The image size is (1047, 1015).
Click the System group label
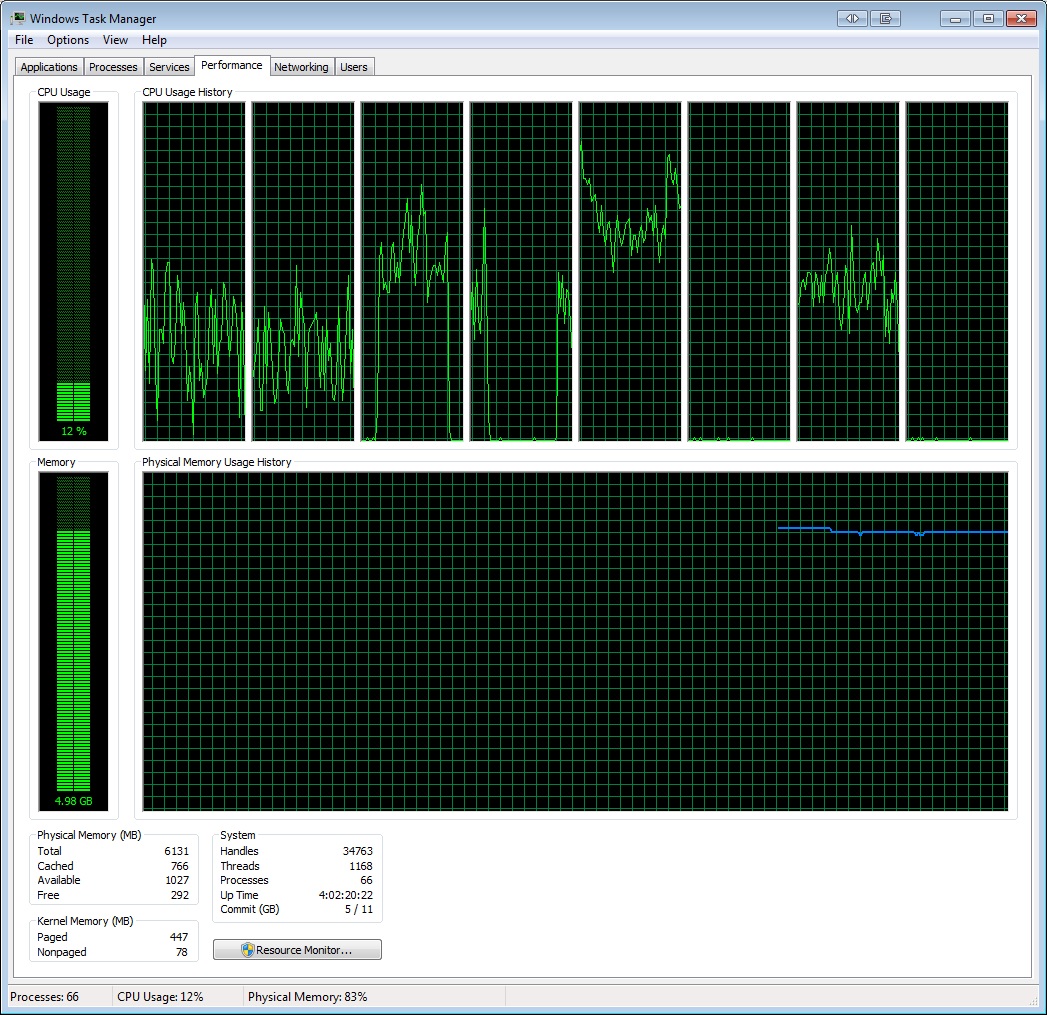click(238, 835)
